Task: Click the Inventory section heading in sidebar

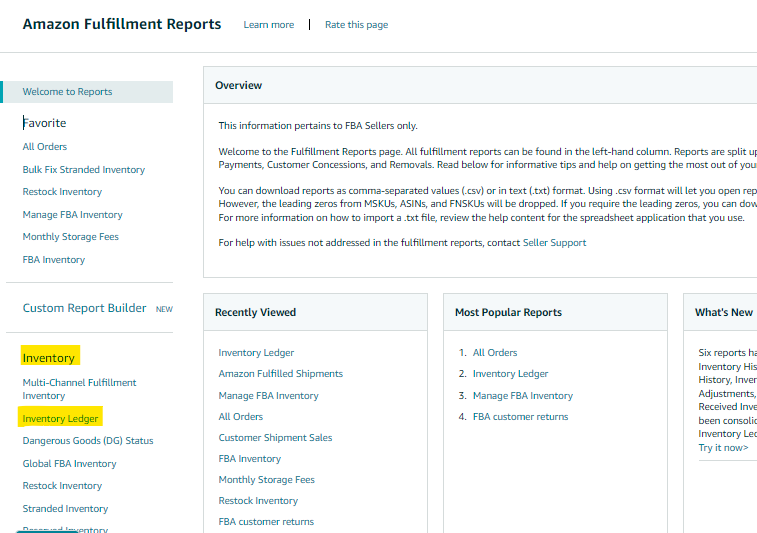Action: tap(48, 358)
